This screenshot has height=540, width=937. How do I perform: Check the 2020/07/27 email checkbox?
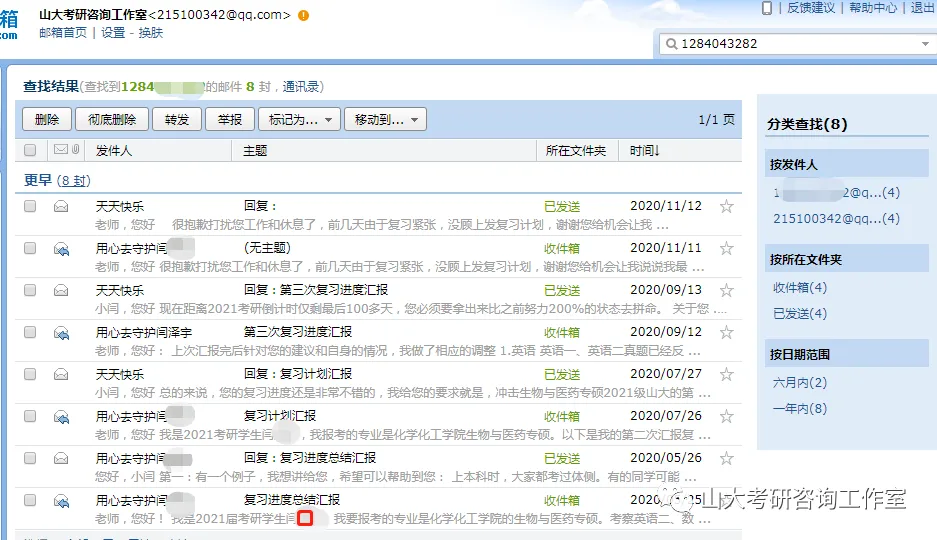pyautogui.click(x=30, y=374)
